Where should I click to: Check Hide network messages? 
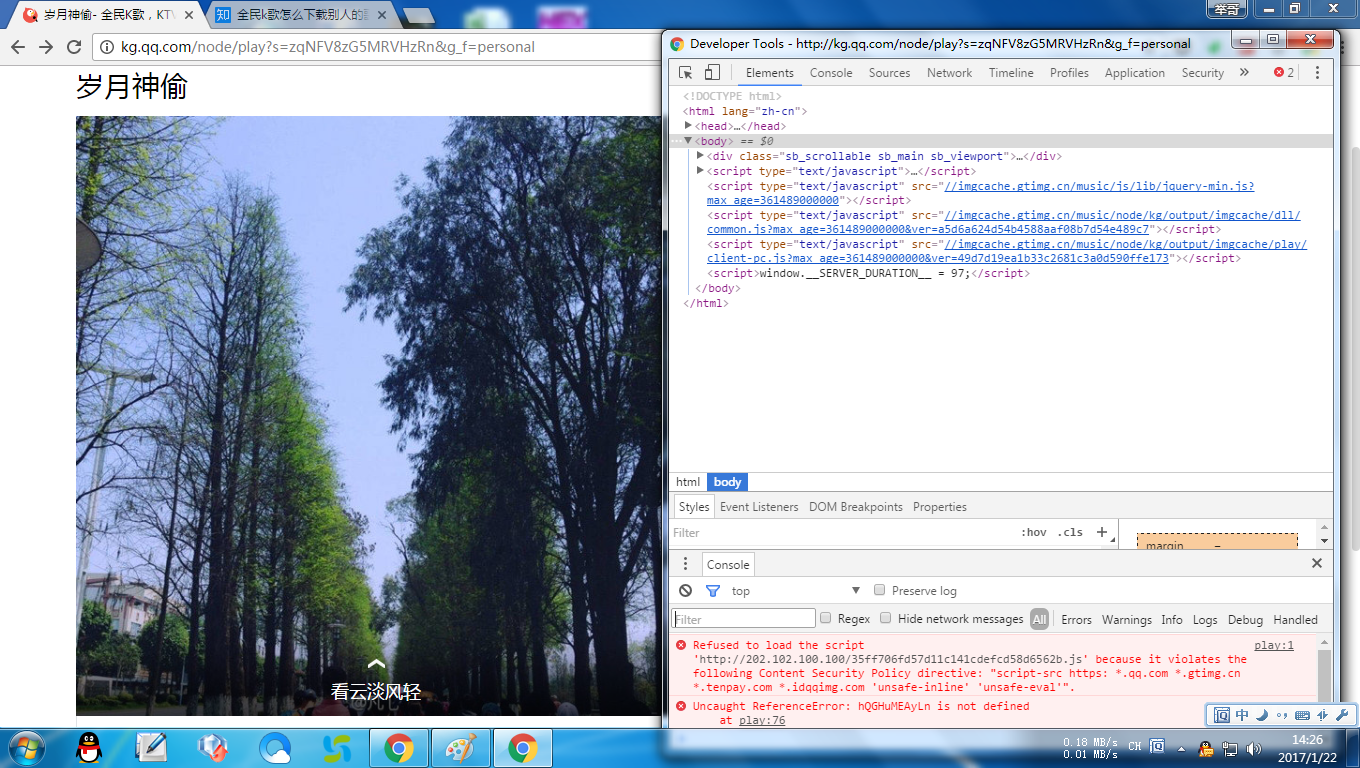pyautogui.click(x=886, y=618)
